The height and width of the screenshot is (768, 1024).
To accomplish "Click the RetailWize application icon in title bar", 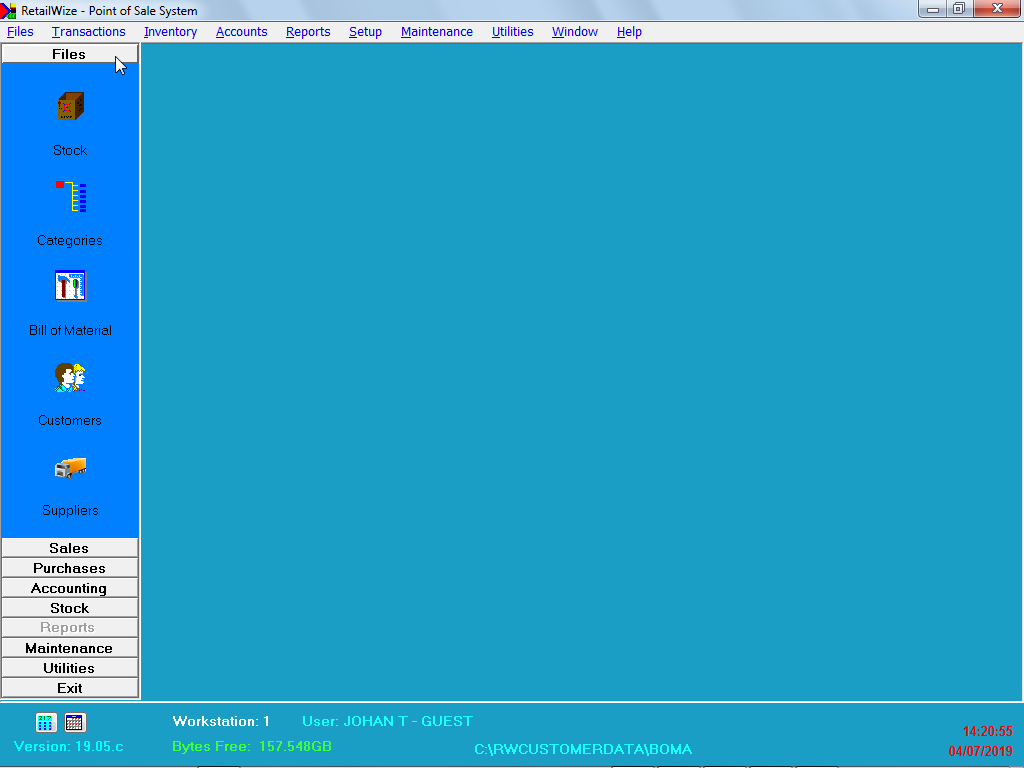I will (x=9, y=10).
